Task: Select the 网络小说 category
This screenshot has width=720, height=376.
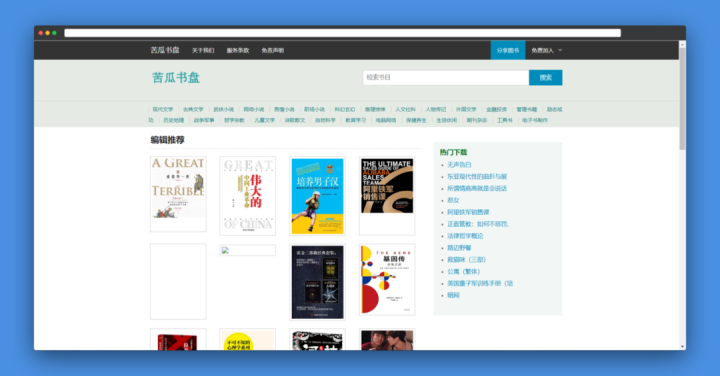Action: pos(253,109)
